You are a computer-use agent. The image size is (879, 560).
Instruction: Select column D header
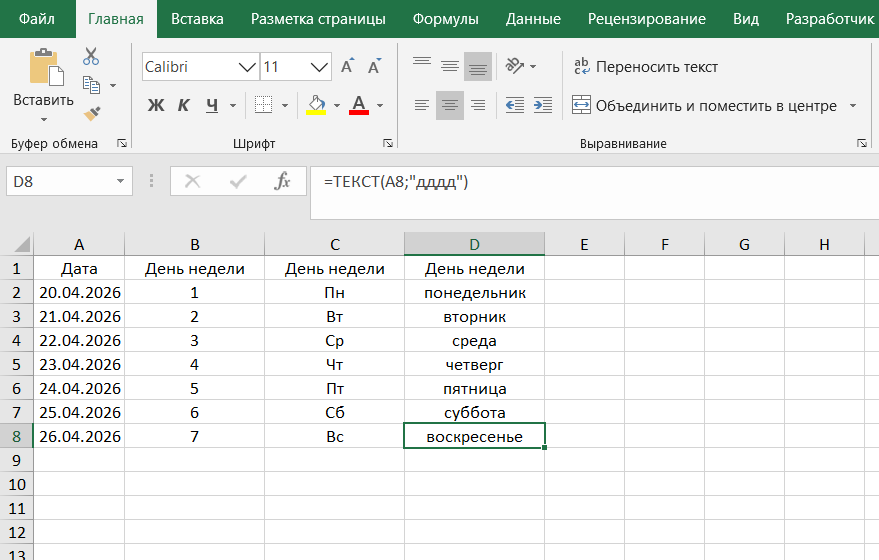click(x=474, y=244)
